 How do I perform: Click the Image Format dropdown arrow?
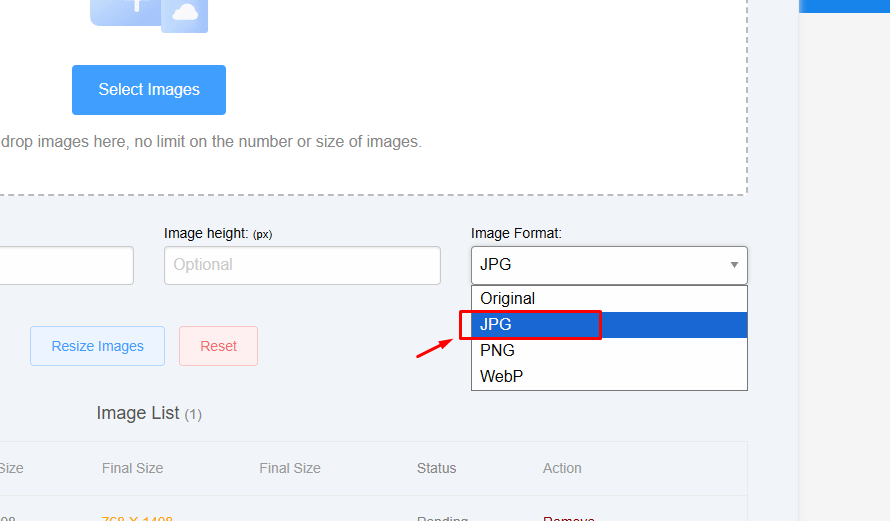[x=734, y=265]
